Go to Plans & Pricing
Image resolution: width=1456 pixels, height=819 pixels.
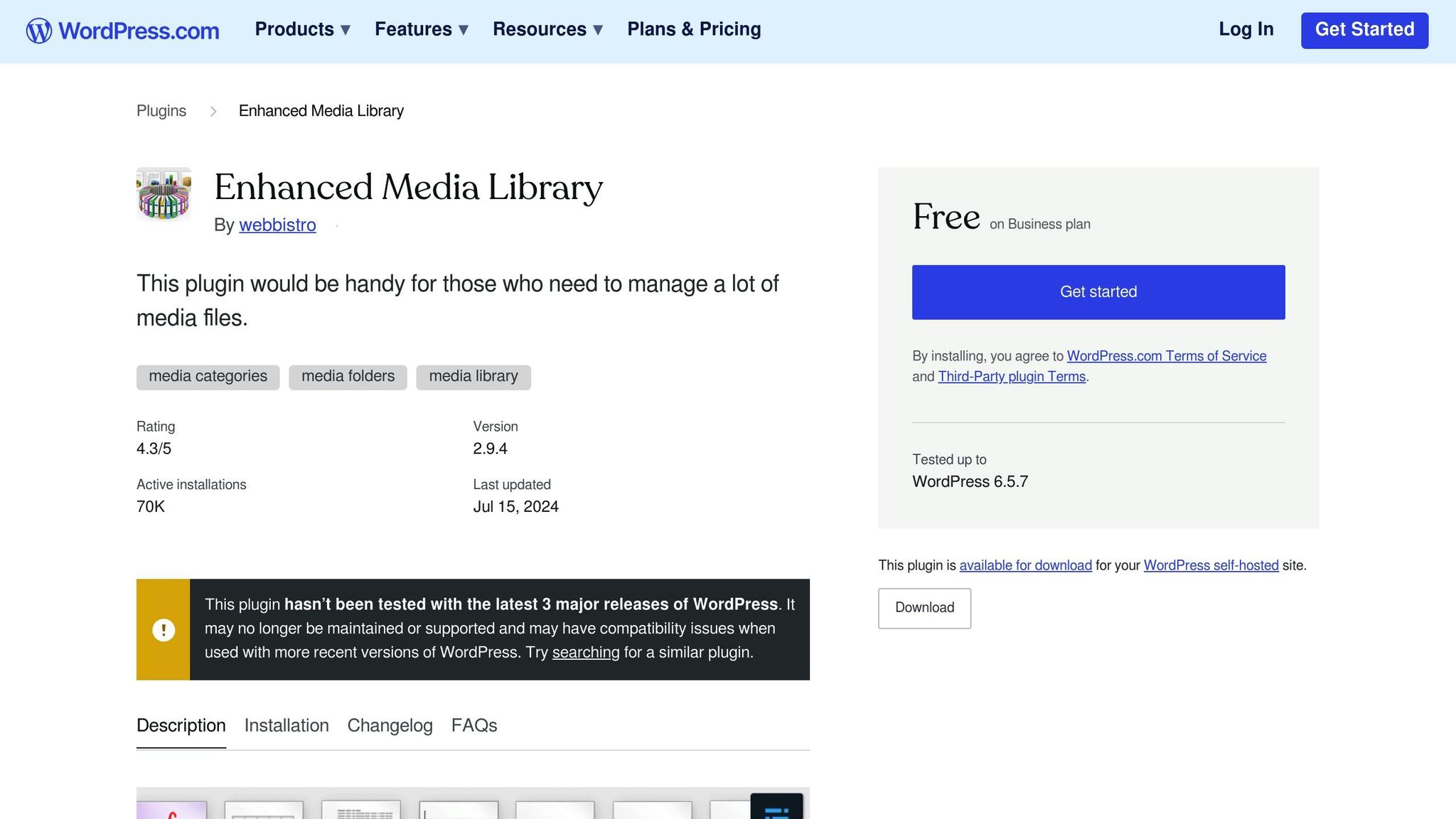[694, 29]
